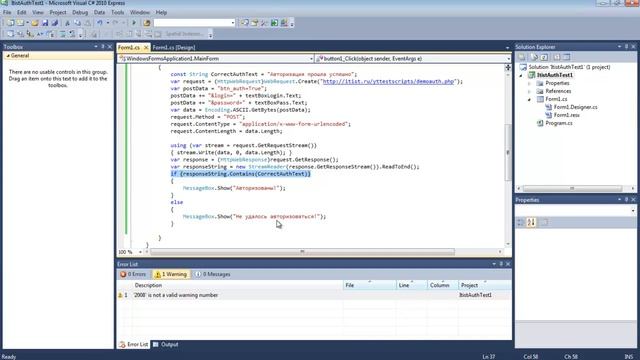The width and height of the screenshot is (640, 360).
Task: Select the '2008' warning row
Action: pos(314,295)
